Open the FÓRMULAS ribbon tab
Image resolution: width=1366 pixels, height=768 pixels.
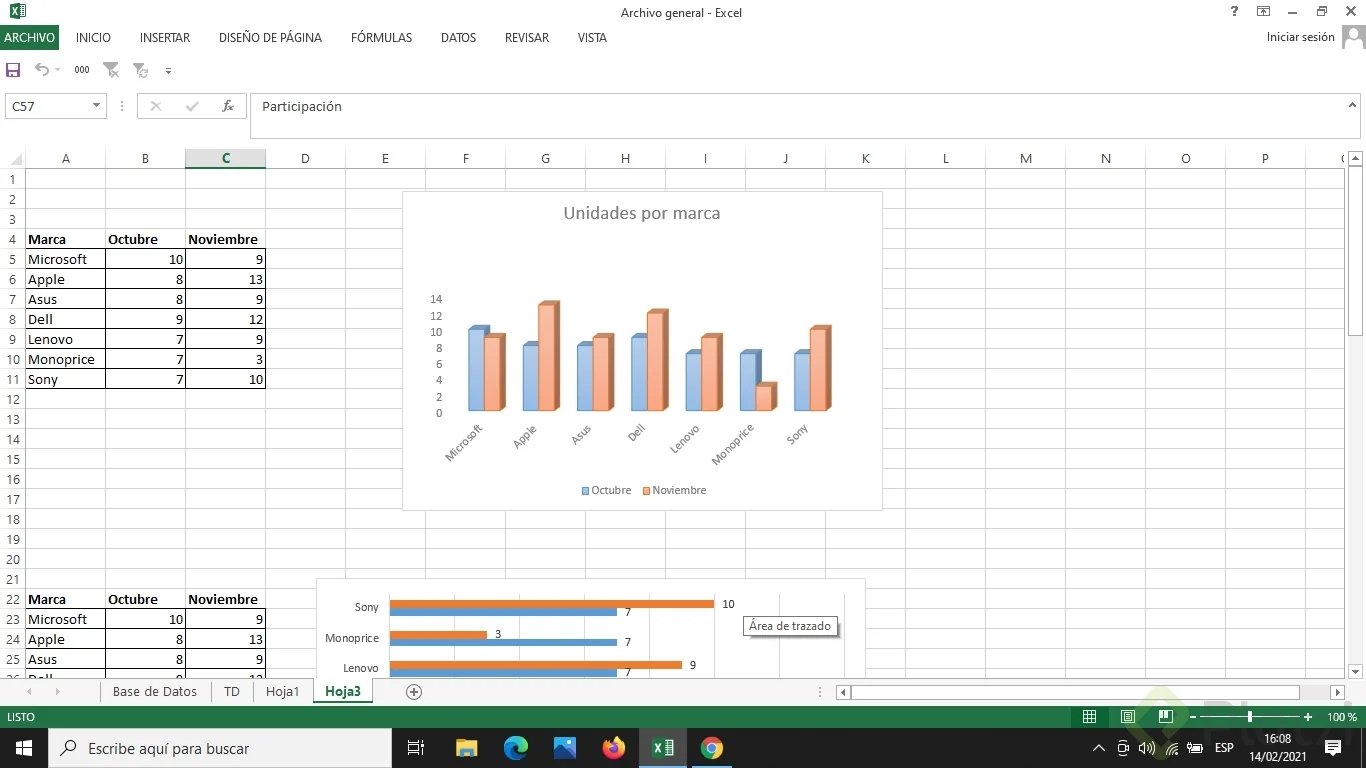381,38
